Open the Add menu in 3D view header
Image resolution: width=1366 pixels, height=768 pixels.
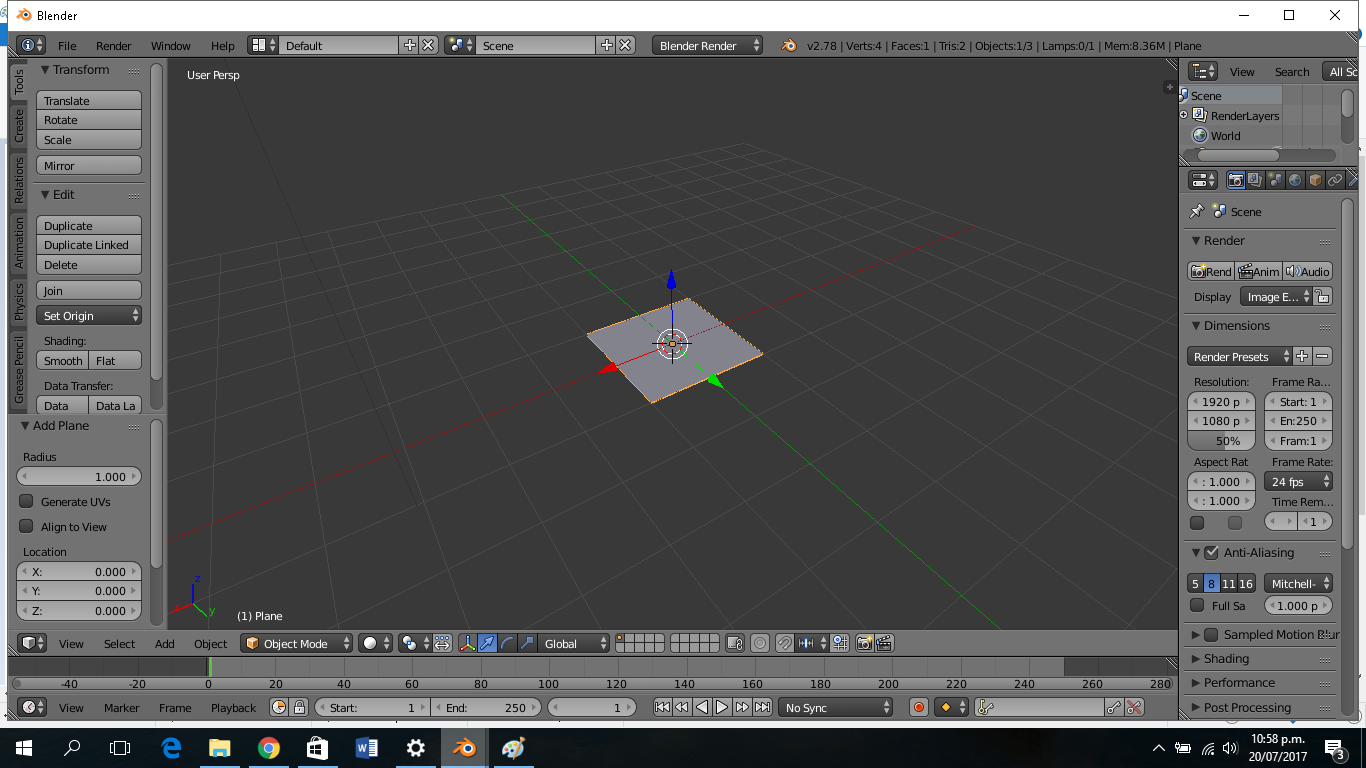pyautogui.click(x=165, y=644)
